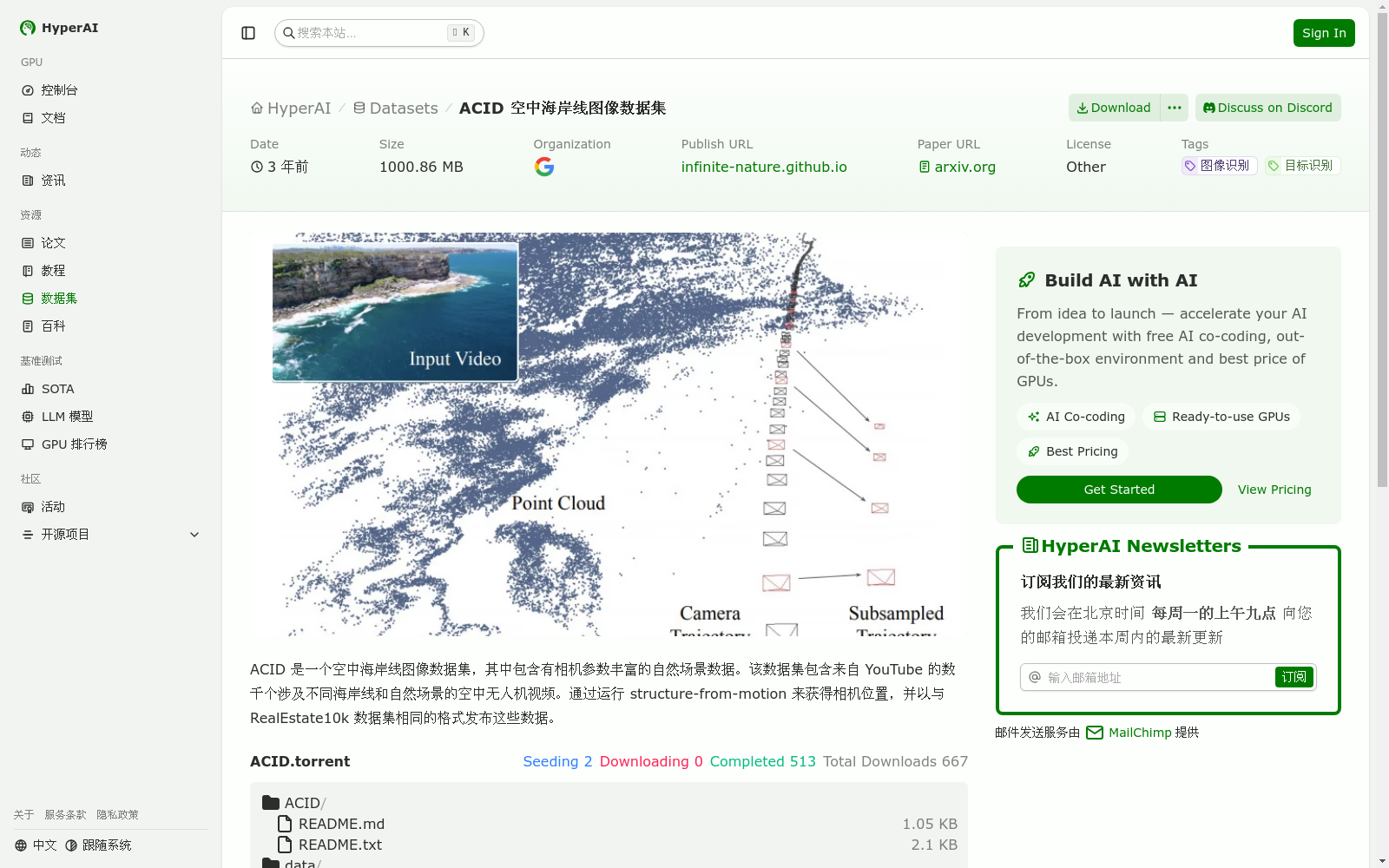Click 关于 footer link

[x=23, y=815]
